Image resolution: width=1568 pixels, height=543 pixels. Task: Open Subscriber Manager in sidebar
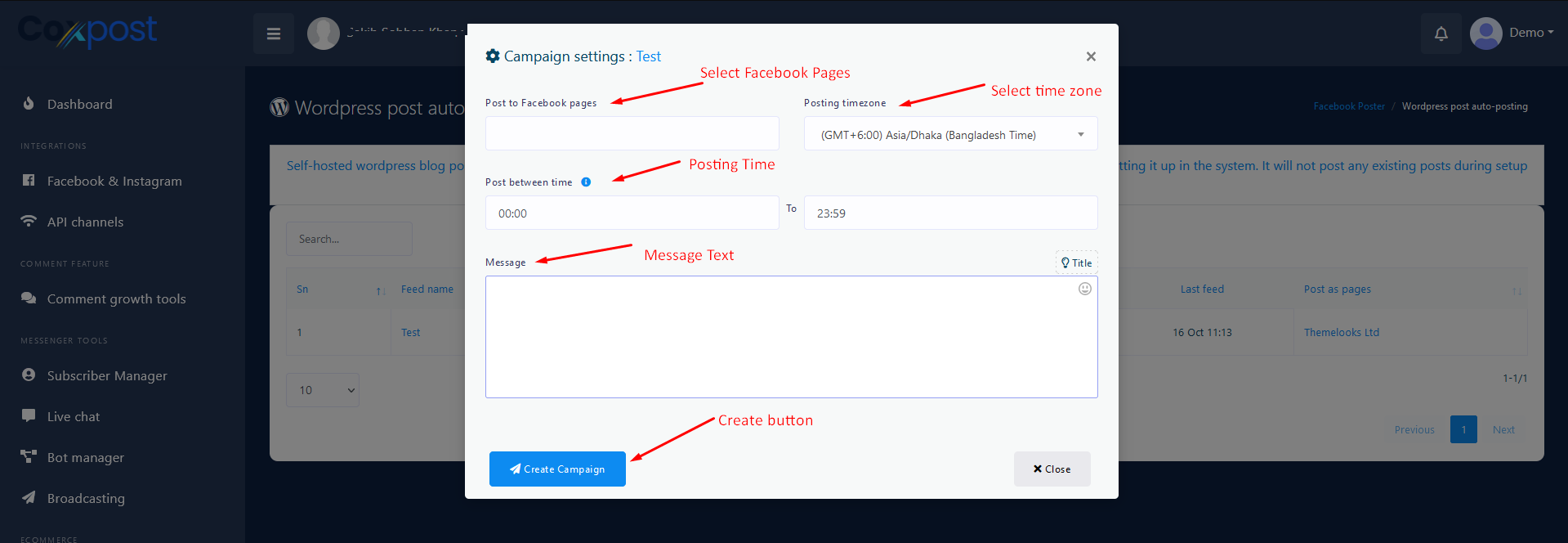(x=107, y=375)
